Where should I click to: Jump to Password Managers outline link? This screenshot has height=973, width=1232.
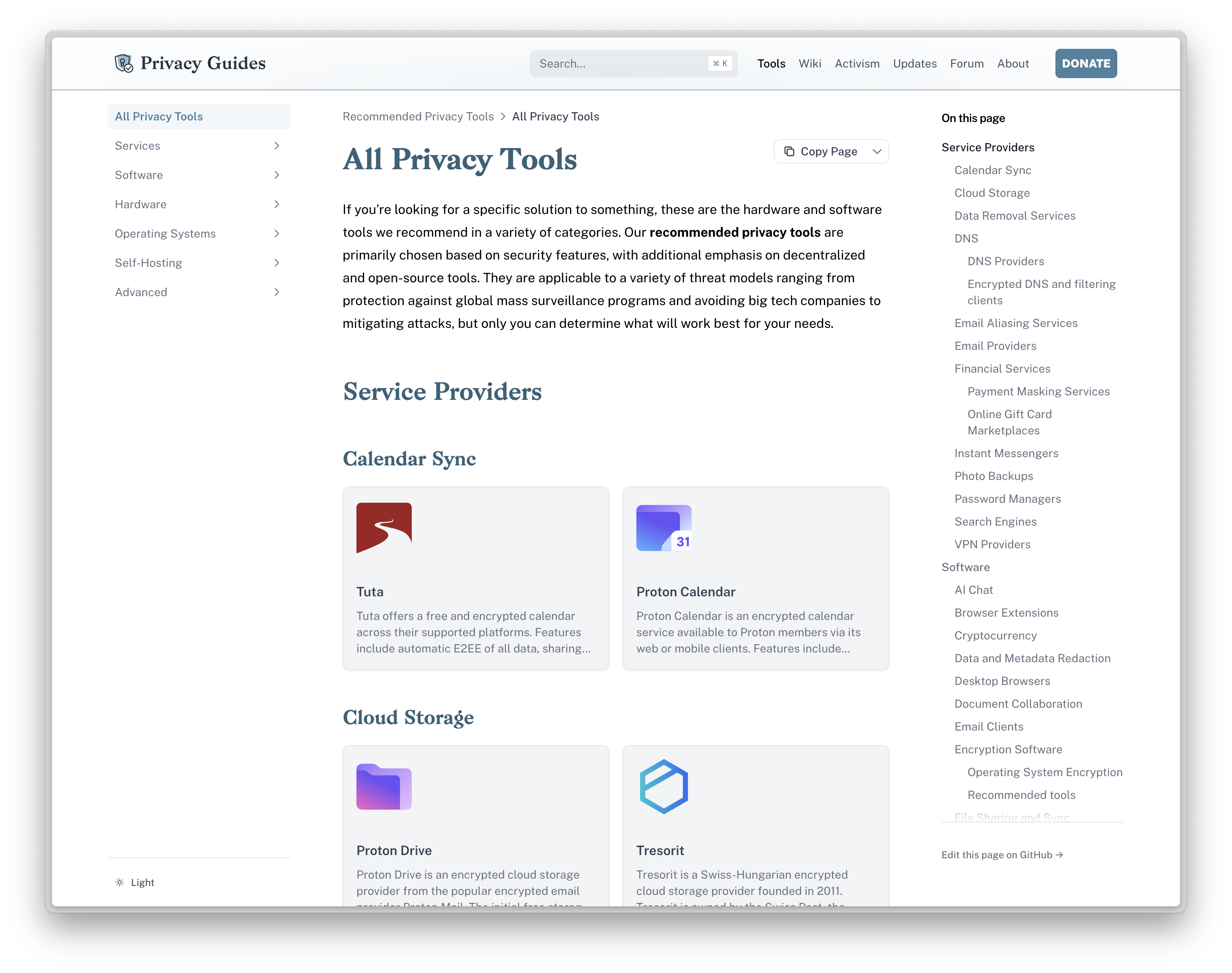coord(1007,499)
